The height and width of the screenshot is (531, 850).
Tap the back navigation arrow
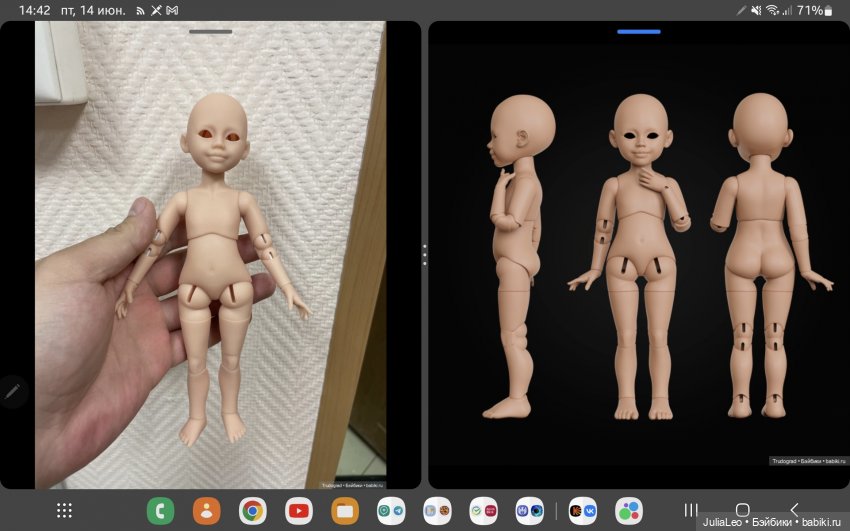[x=794, y=510]
